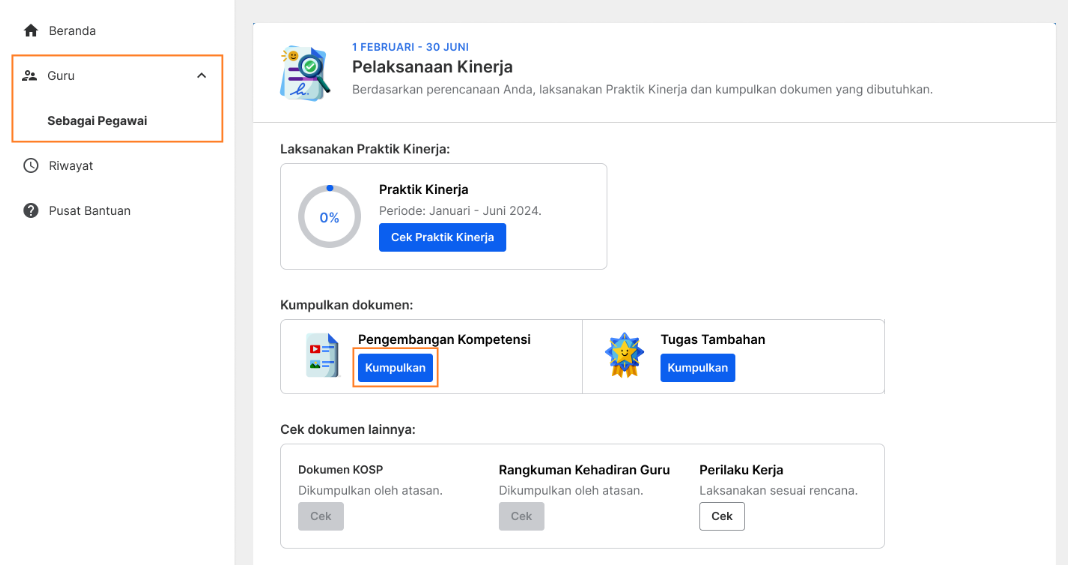The width and height of the screenshot is (1068, 565).
Task: Click the 0% circular progress indicator
Action: 330,216
